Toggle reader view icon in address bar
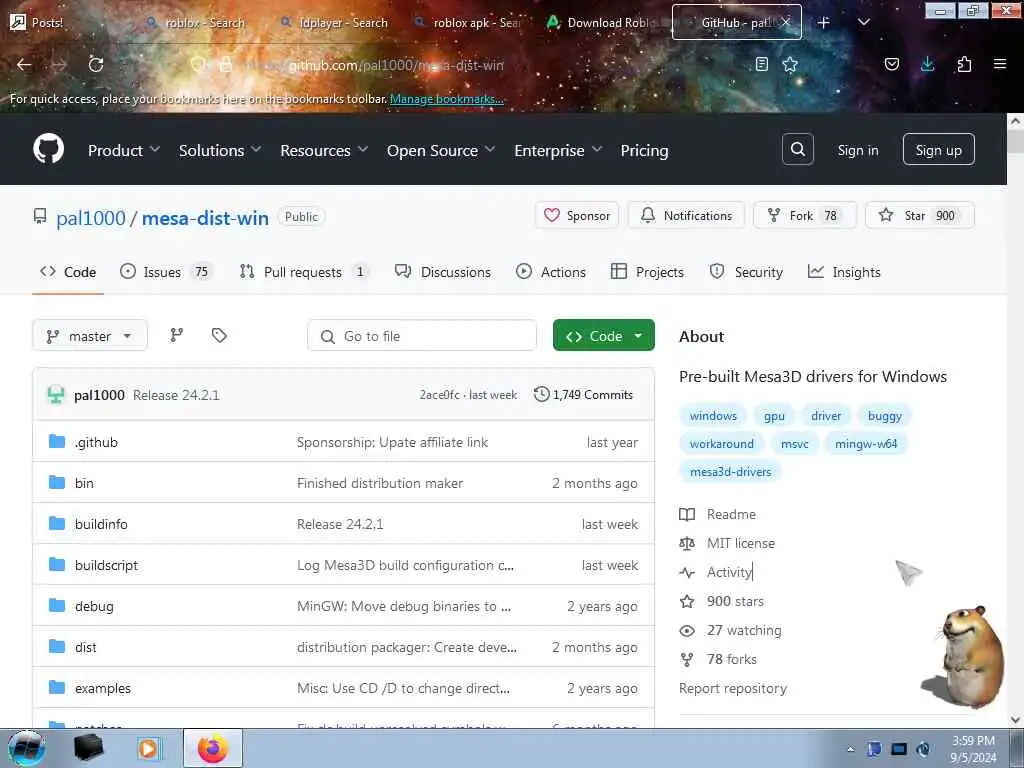The image size is (1024, 768). pyautogui.click(x=761, y=64)
